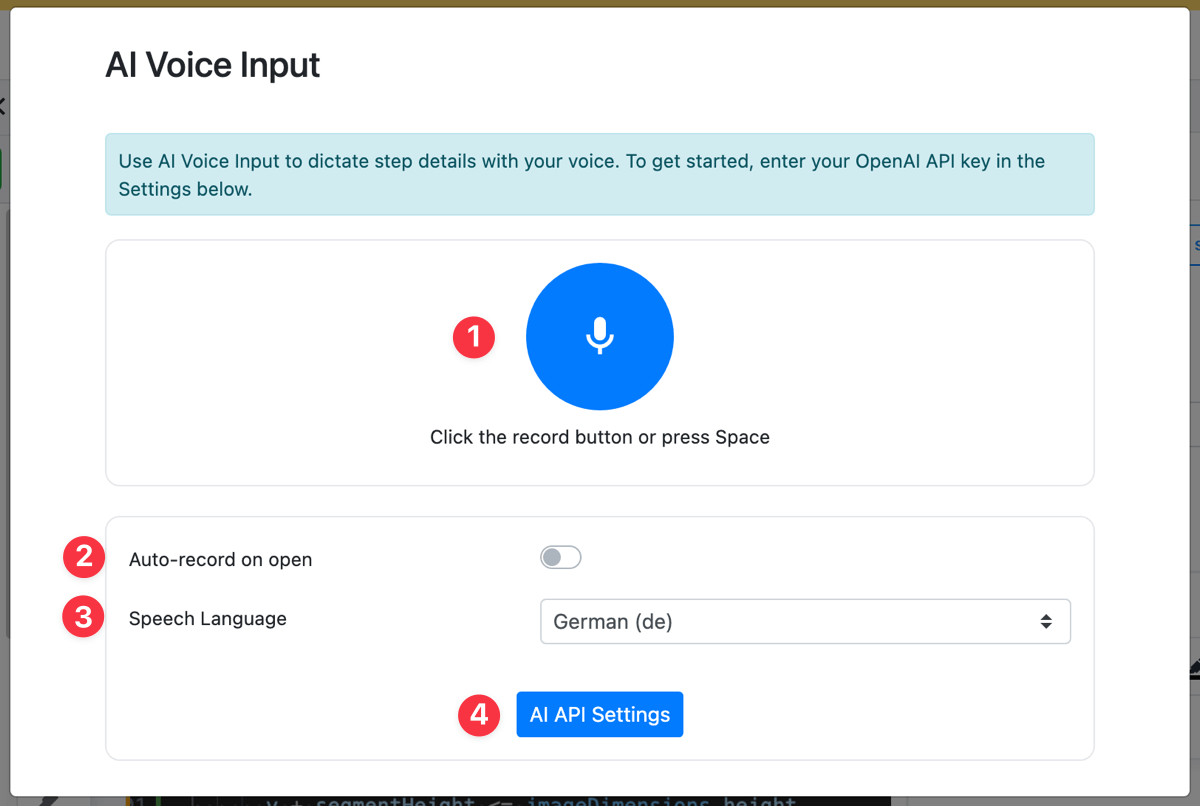Click the "AI Voice Input" dialog heading
The height and width of the screenshot is (806, 1200).
tap(213, 66)
